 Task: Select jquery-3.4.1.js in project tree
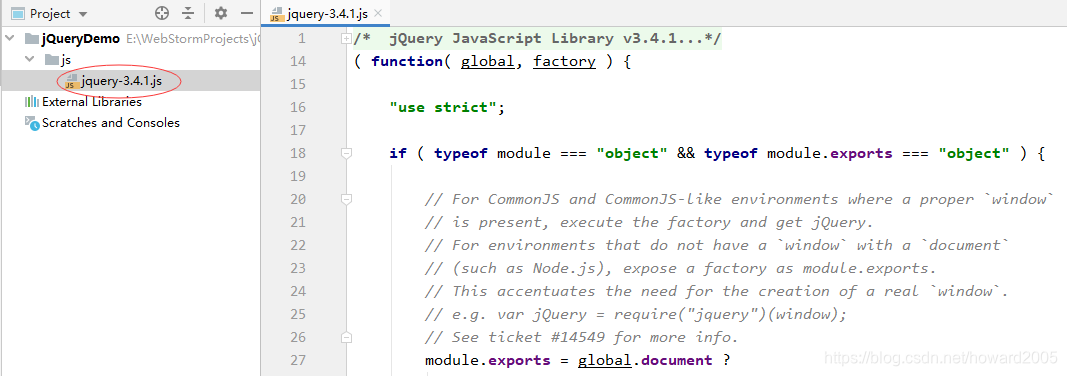(x=122, y=82)
